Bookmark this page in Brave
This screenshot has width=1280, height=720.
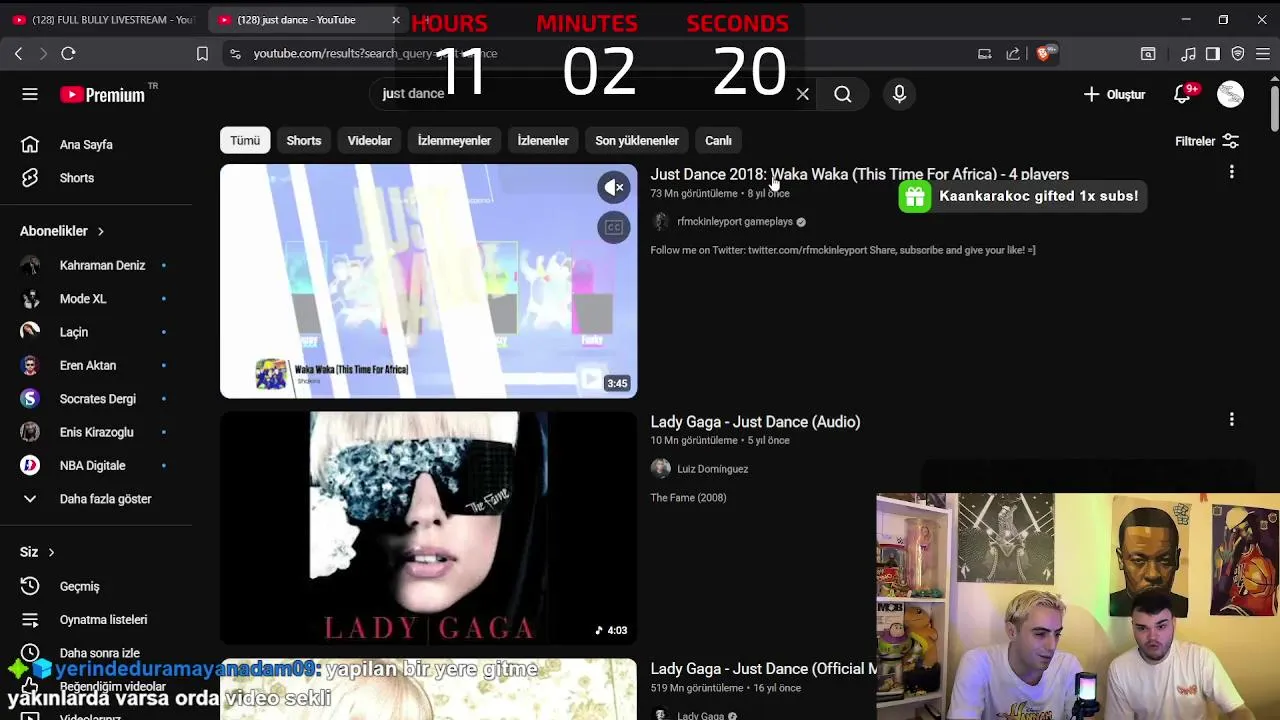(202, 54)
